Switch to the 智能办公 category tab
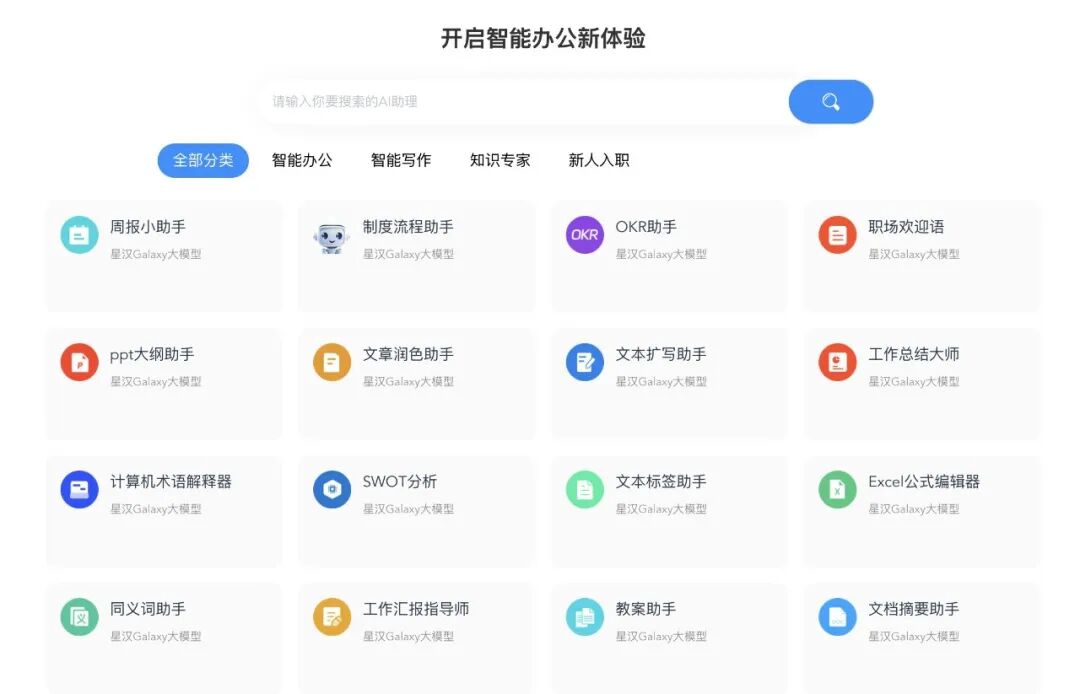 click(302, 160)
